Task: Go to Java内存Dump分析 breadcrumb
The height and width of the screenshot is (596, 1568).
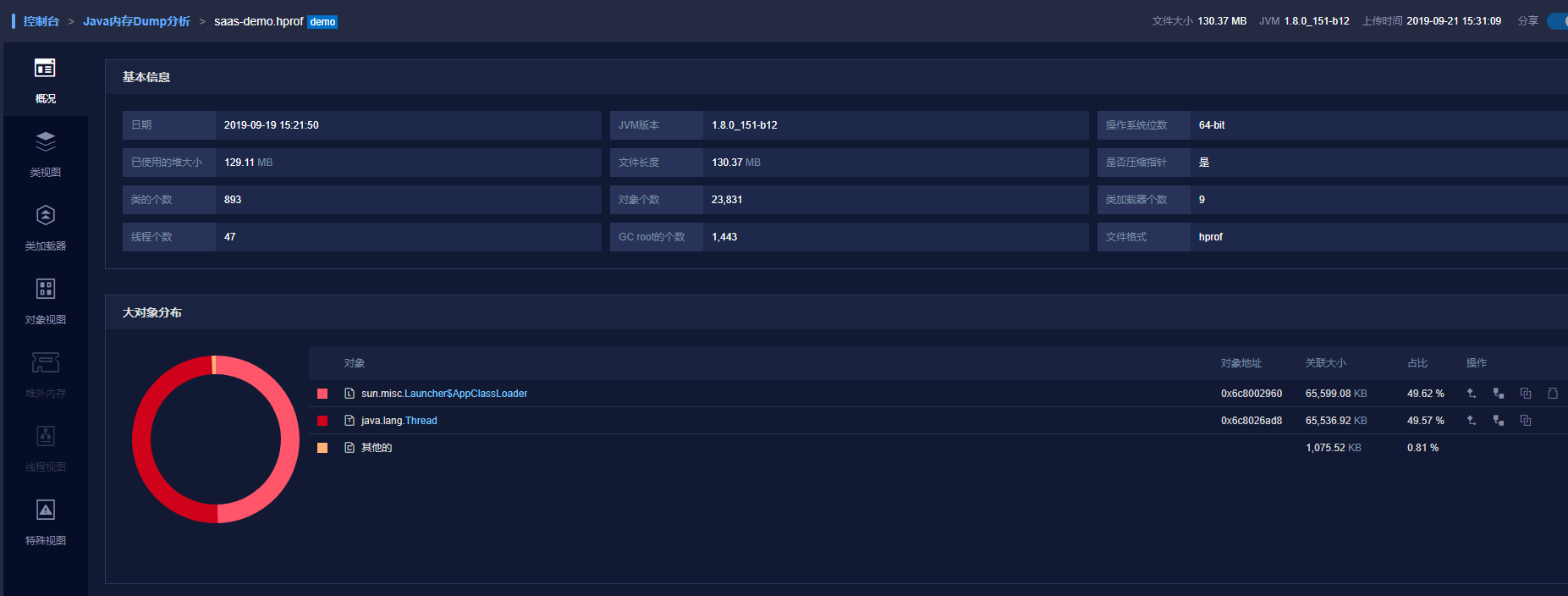Action: tap(136, 21)
